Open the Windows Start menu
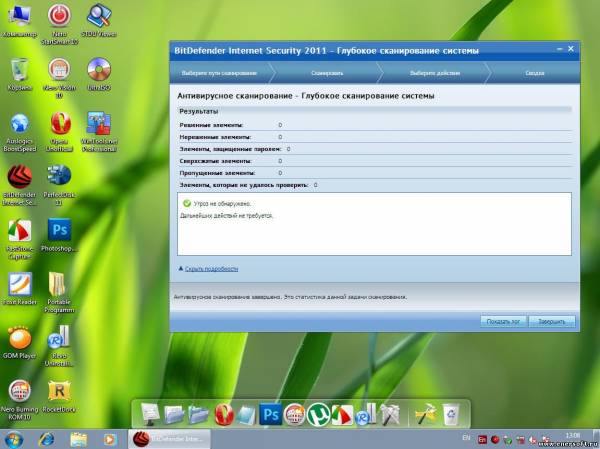Viewport: 600px width, 449px height. click(x=12, y=439)
